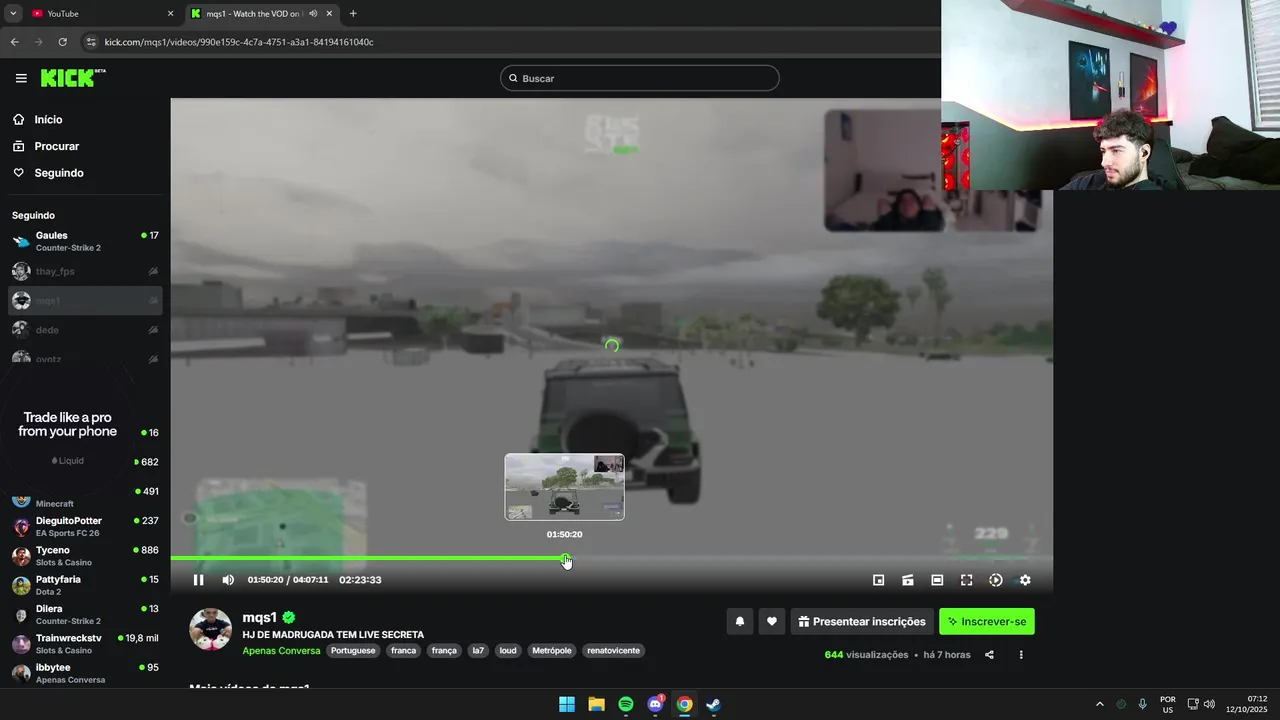Seek on the green video progress bar
Screen dimensions: 1280x720
click(611, 558)
